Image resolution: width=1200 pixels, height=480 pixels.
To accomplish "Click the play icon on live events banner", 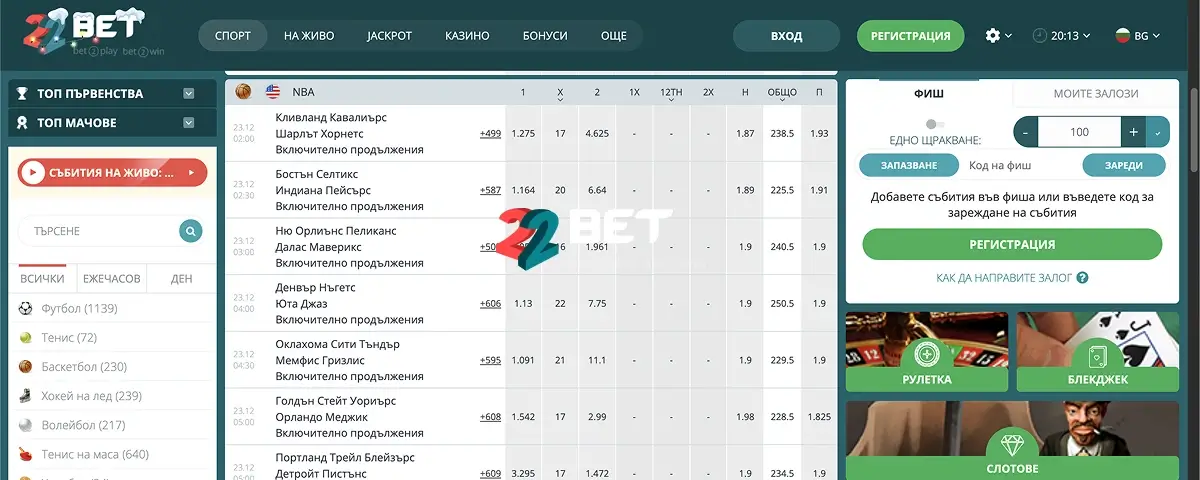I will click(x=34, y=173).
